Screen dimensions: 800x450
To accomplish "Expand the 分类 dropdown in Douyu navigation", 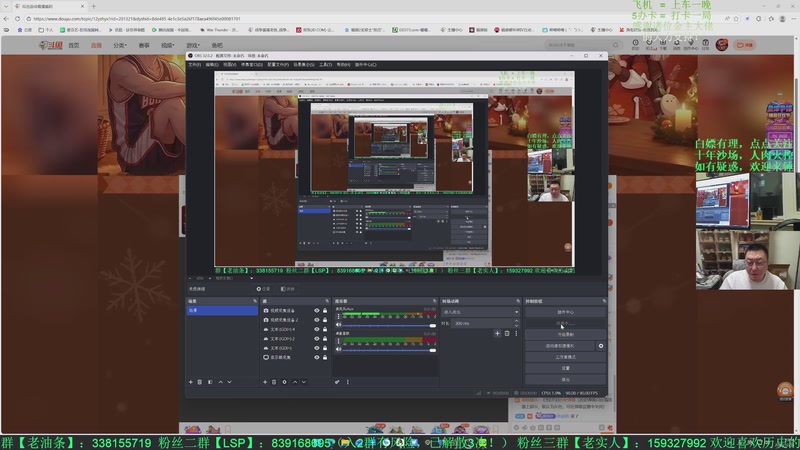I will 119,45.
